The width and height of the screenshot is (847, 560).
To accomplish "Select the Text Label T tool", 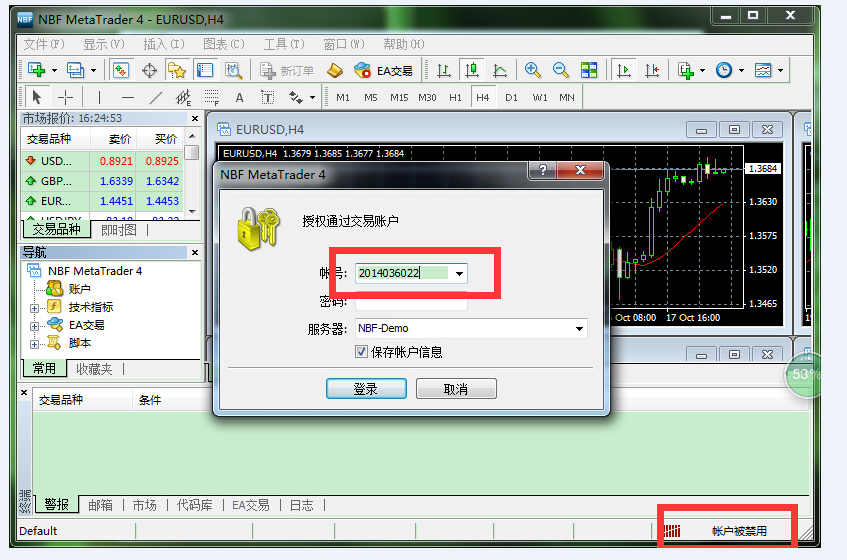I will pos(267,97).
